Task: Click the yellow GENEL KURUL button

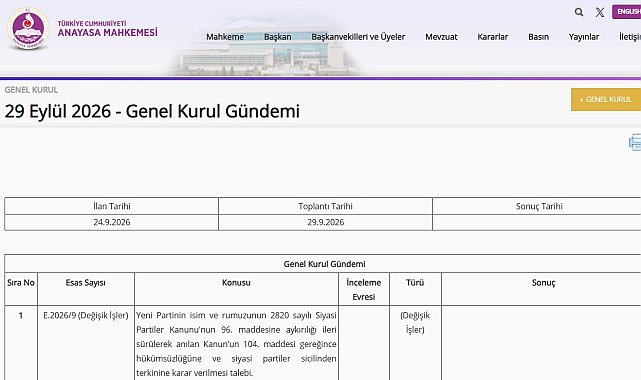Action: [x=606, y=99]
